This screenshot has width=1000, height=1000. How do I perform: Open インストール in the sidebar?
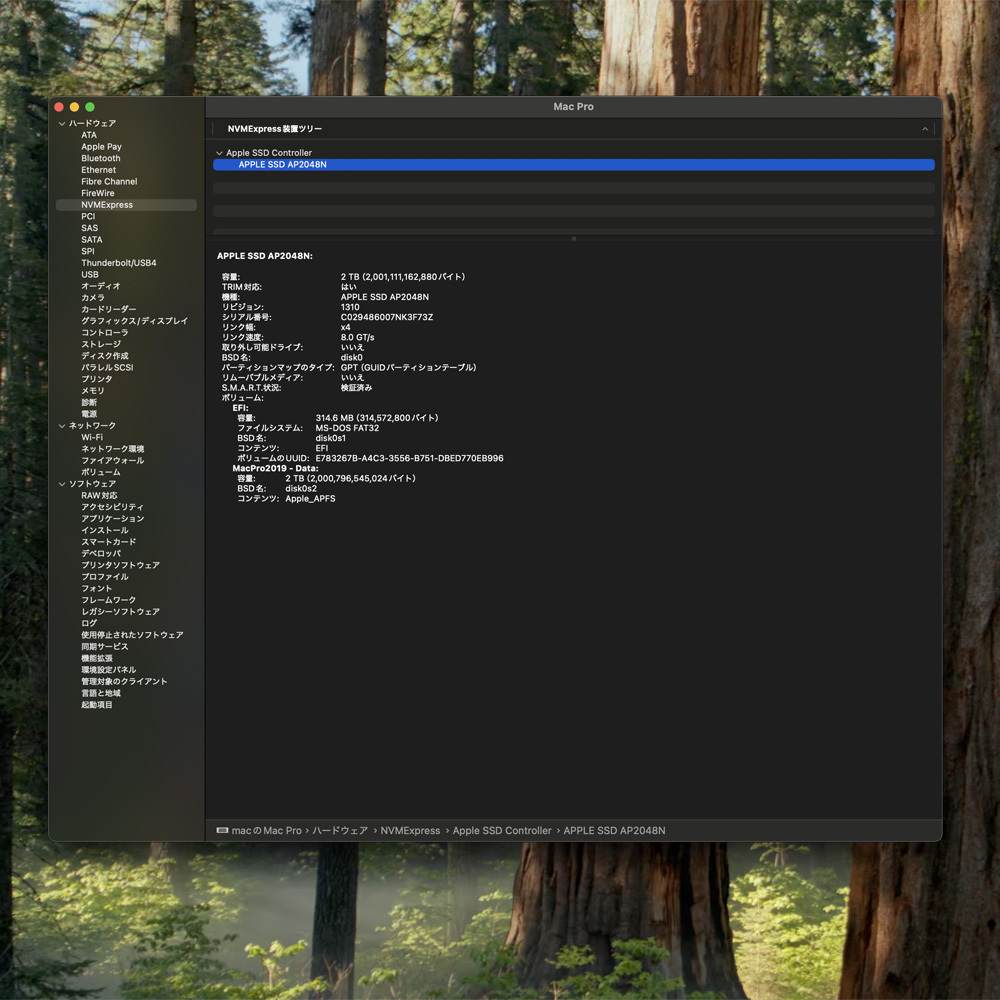(x=105, y=530)
